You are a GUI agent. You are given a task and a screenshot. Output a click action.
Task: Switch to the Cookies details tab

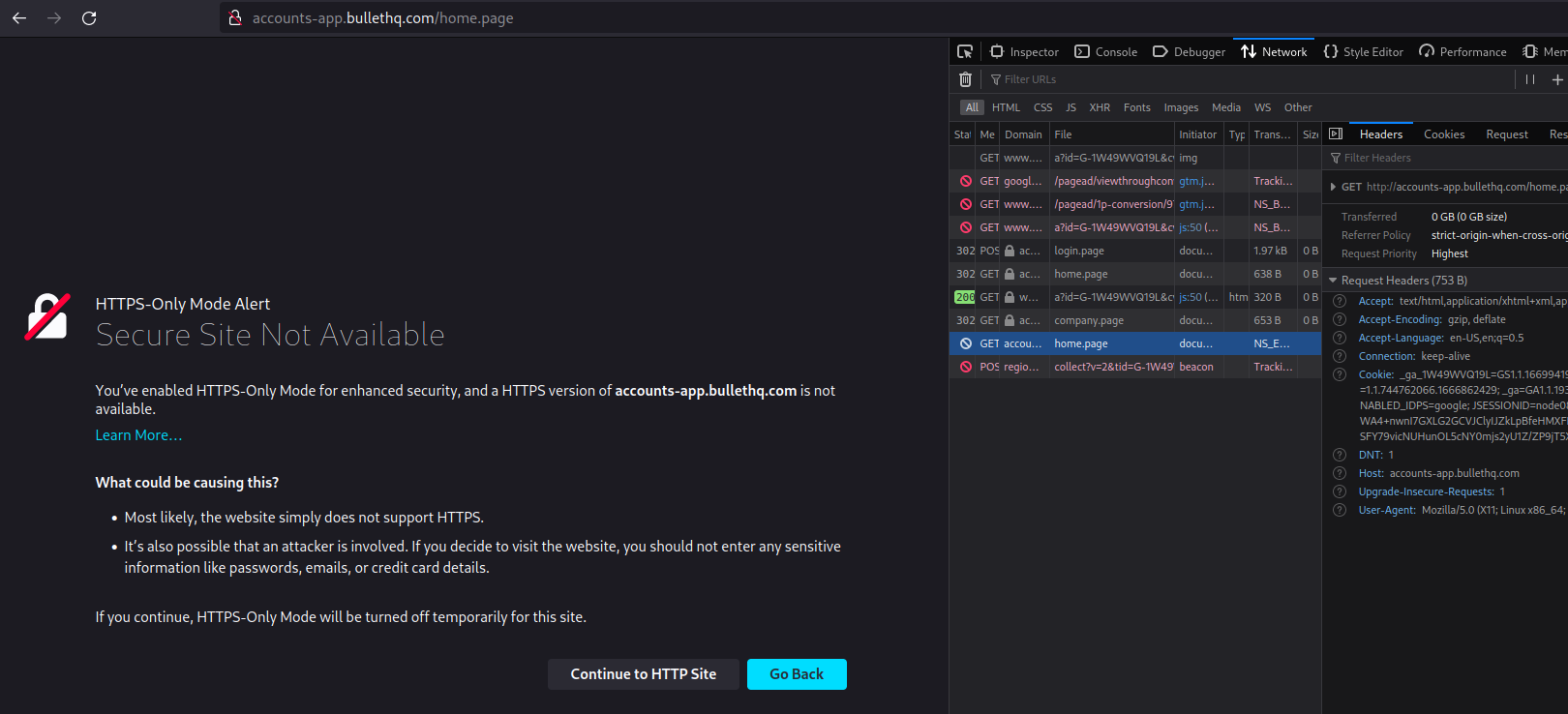[x=1443, y=134]
